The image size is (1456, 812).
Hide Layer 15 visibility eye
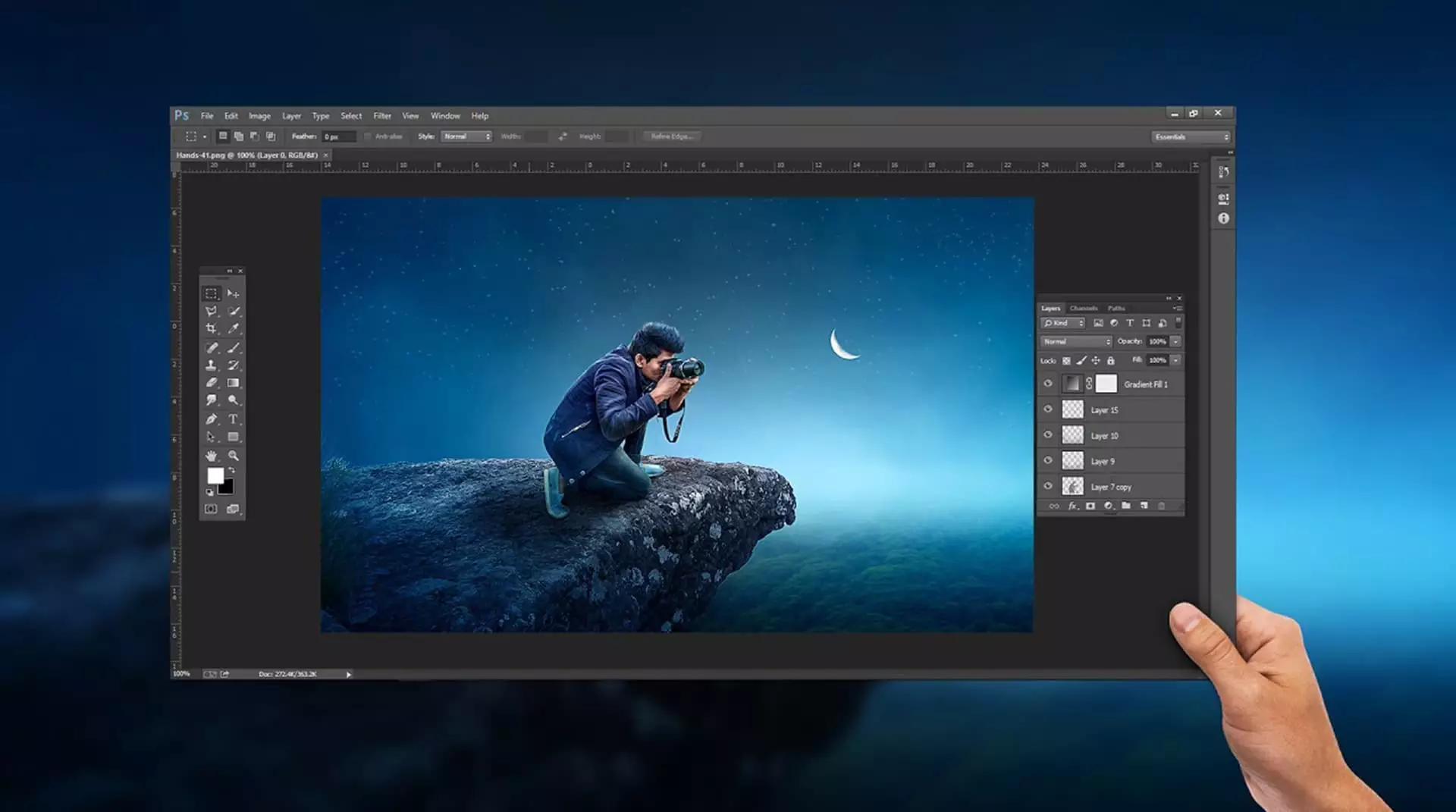1048,409
